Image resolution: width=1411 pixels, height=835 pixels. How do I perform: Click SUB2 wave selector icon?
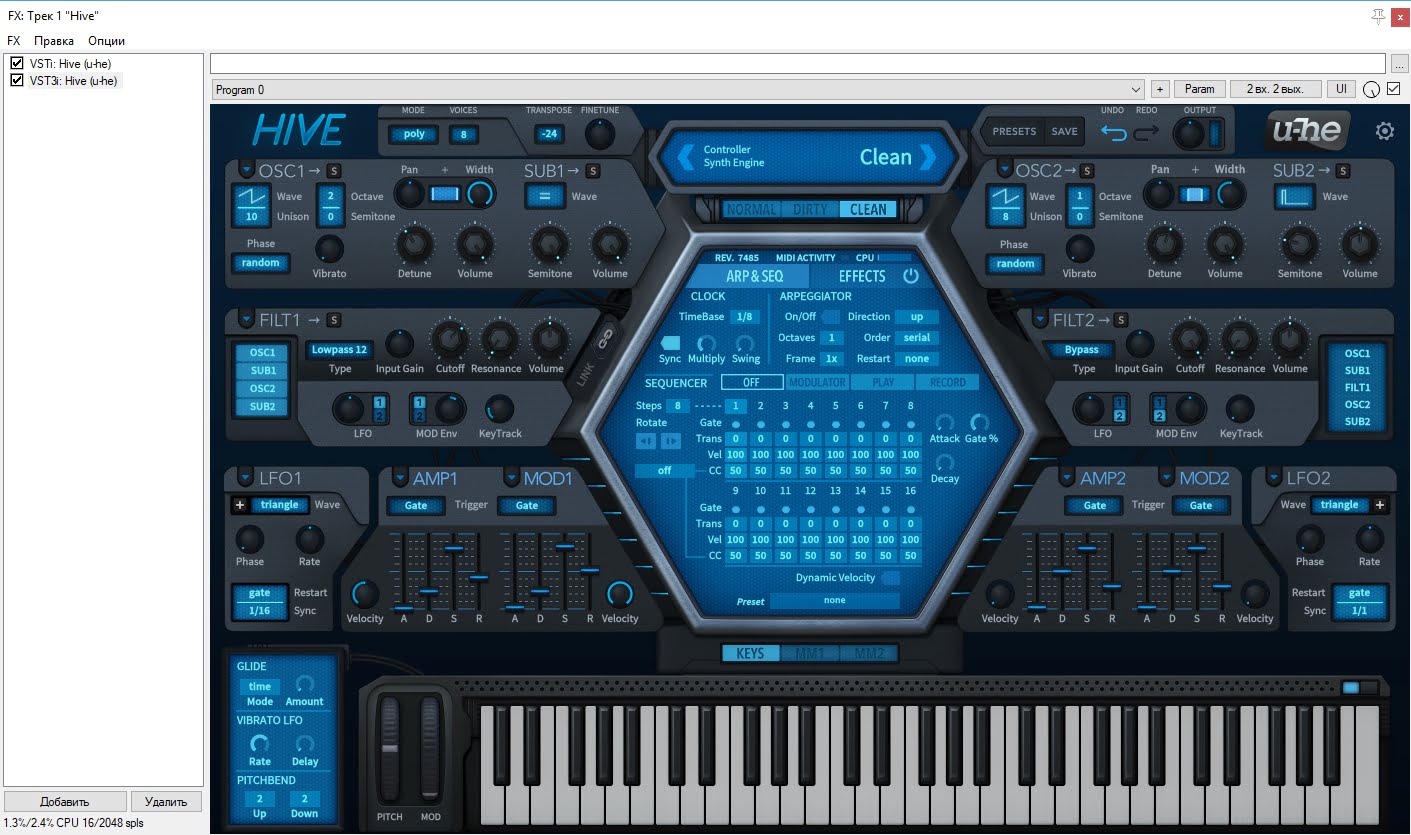(x=1294, y=196)
